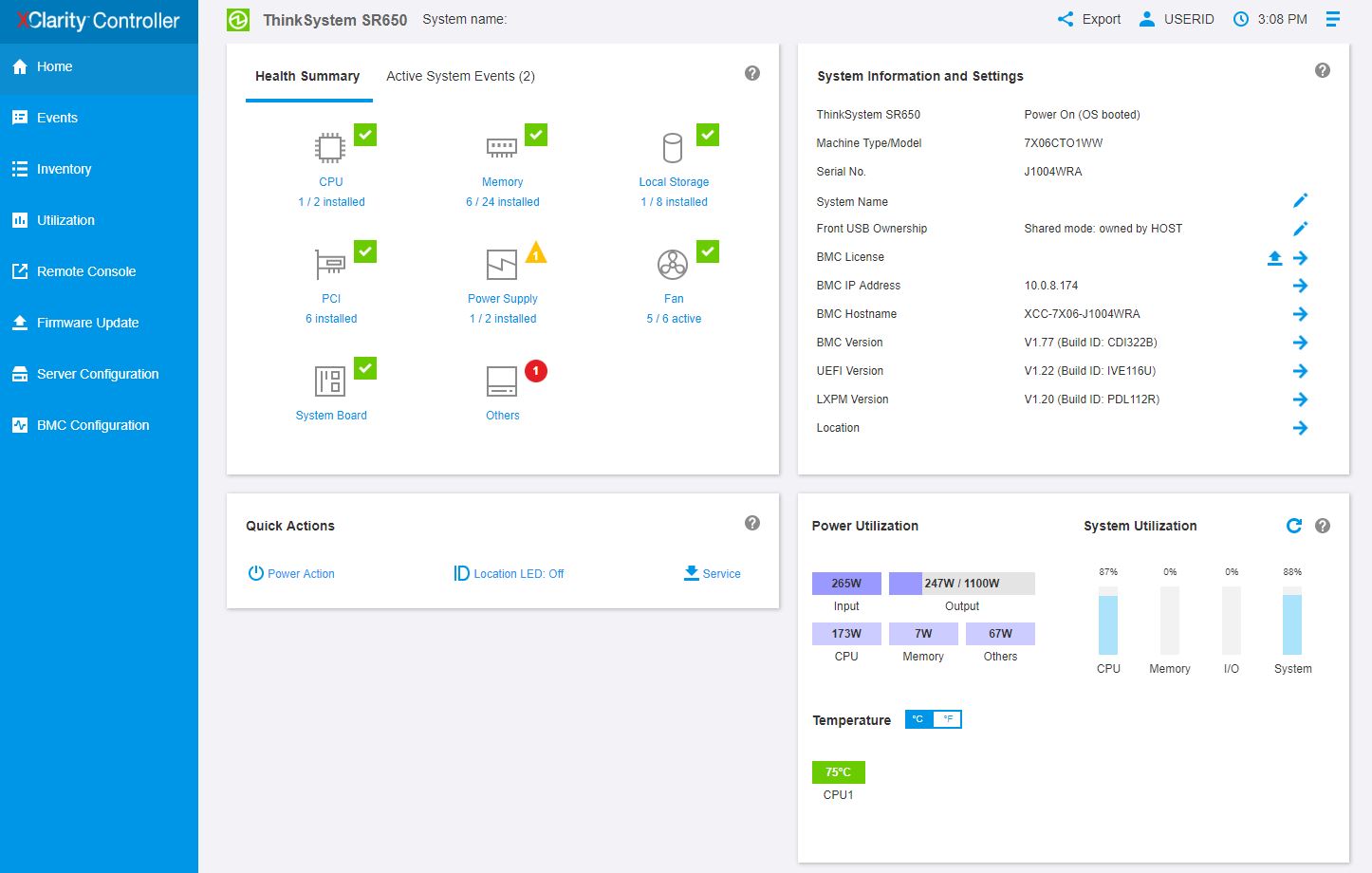Open the Power Supply health icon
This screenshot has height=873, width=1372.
click(502, 265)
